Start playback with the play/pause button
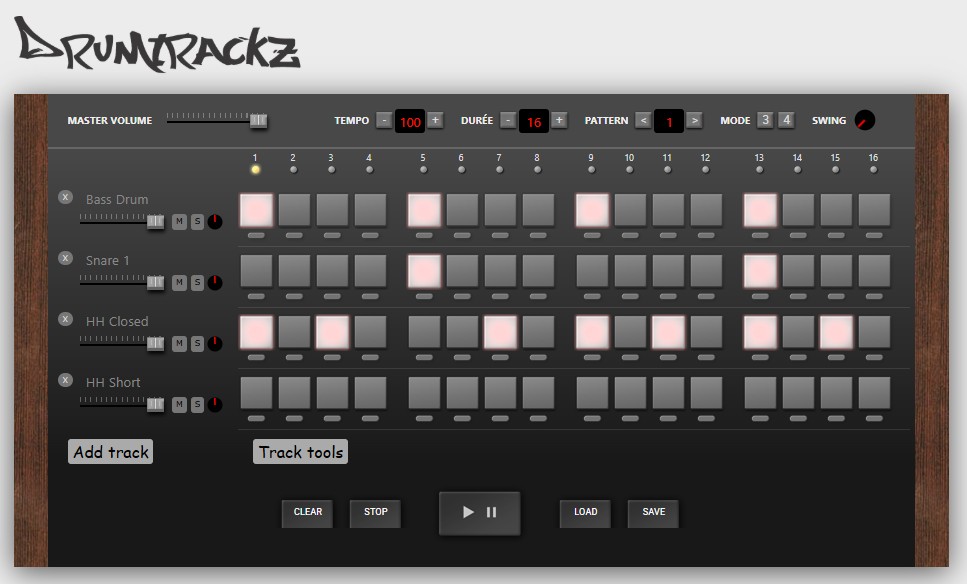 pyautogui.click(x=479, y=512)
